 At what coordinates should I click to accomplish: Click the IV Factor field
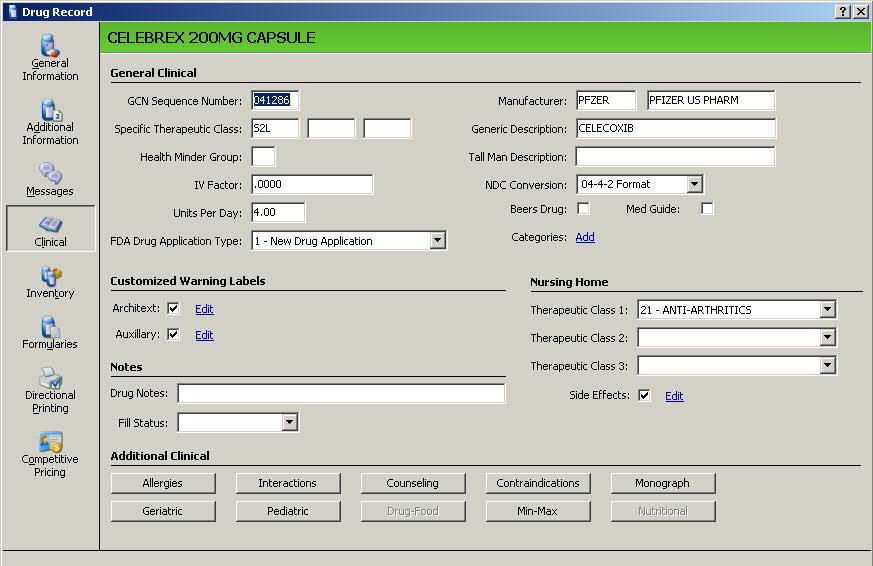[x=312, y=184]
